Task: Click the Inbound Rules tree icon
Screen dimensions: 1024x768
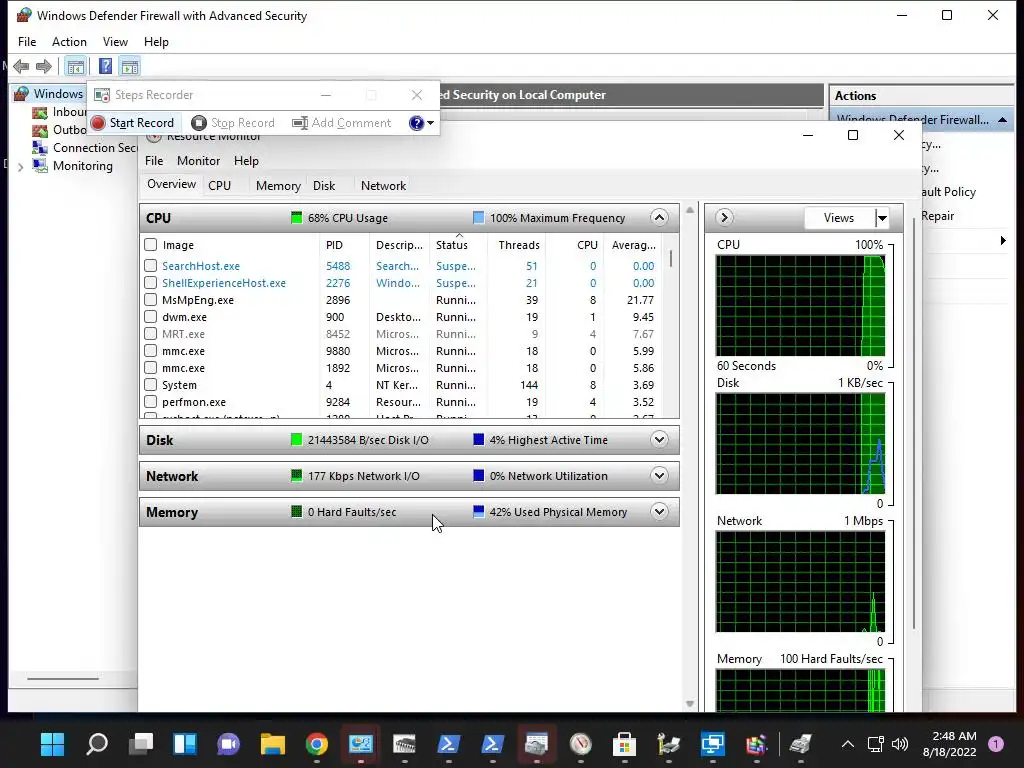Action: pyautogui.click(x=40, y=112)
